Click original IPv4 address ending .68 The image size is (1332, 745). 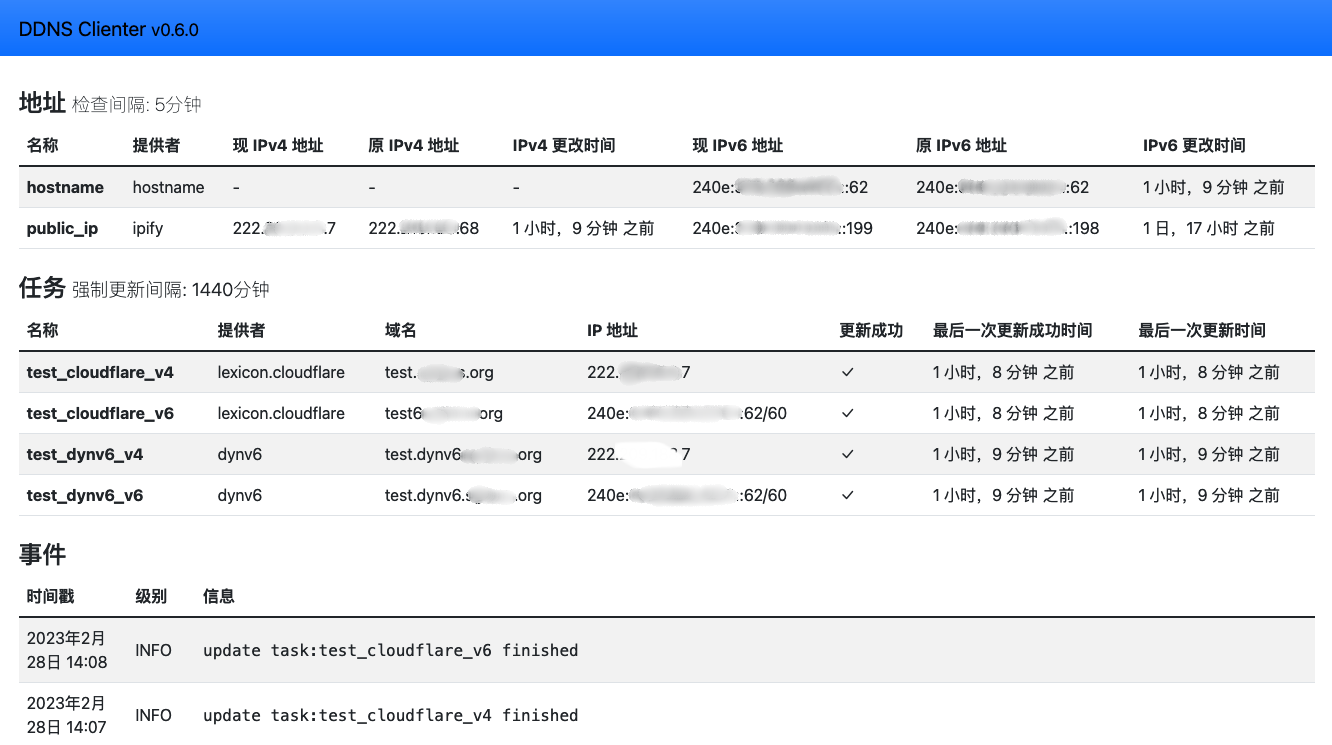coord(424,228)
